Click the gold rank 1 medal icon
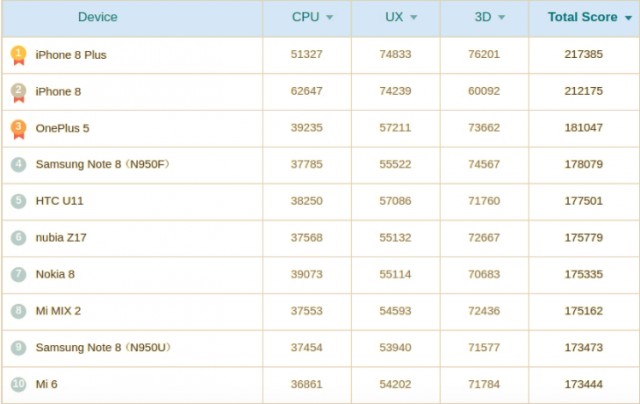The width and height of the screenshot is (640, 404). [x=18, y=55]
